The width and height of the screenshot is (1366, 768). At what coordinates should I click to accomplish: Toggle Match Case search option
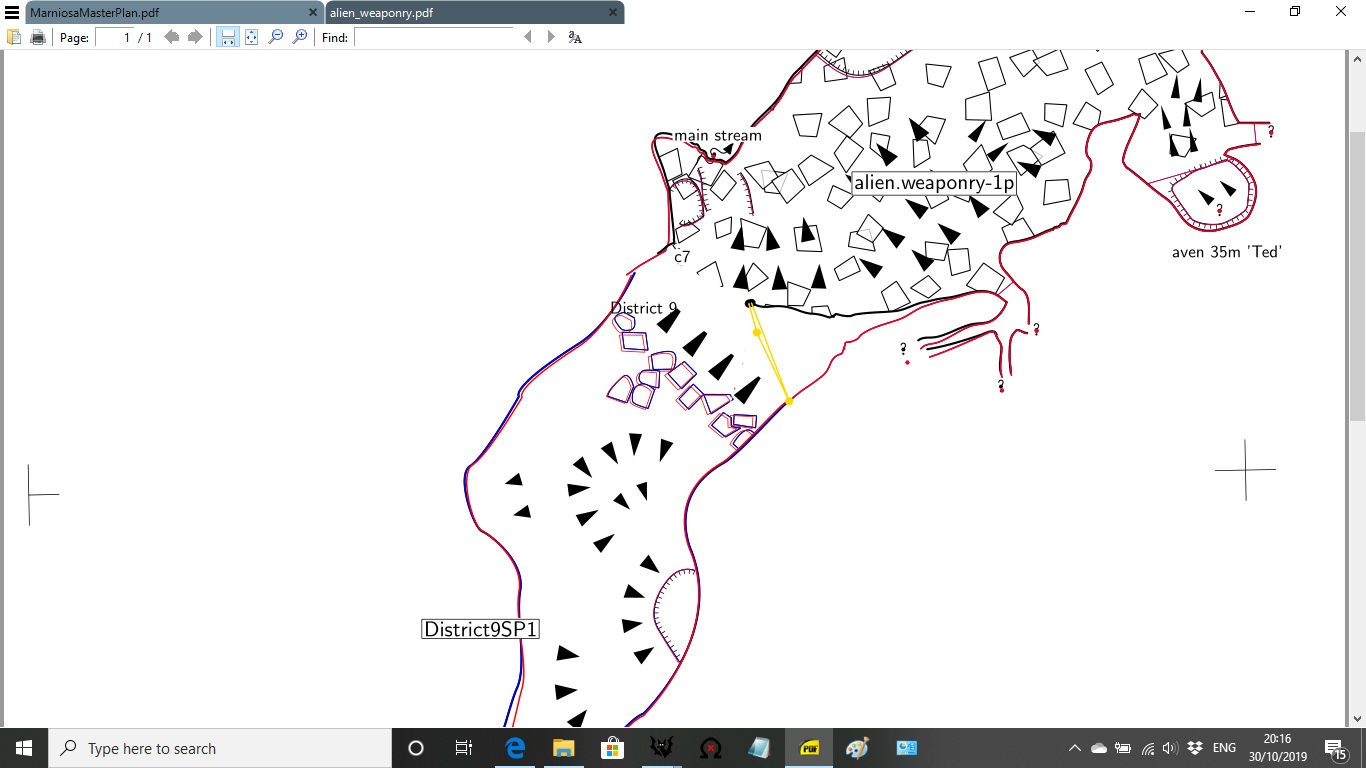pos(575,37)
